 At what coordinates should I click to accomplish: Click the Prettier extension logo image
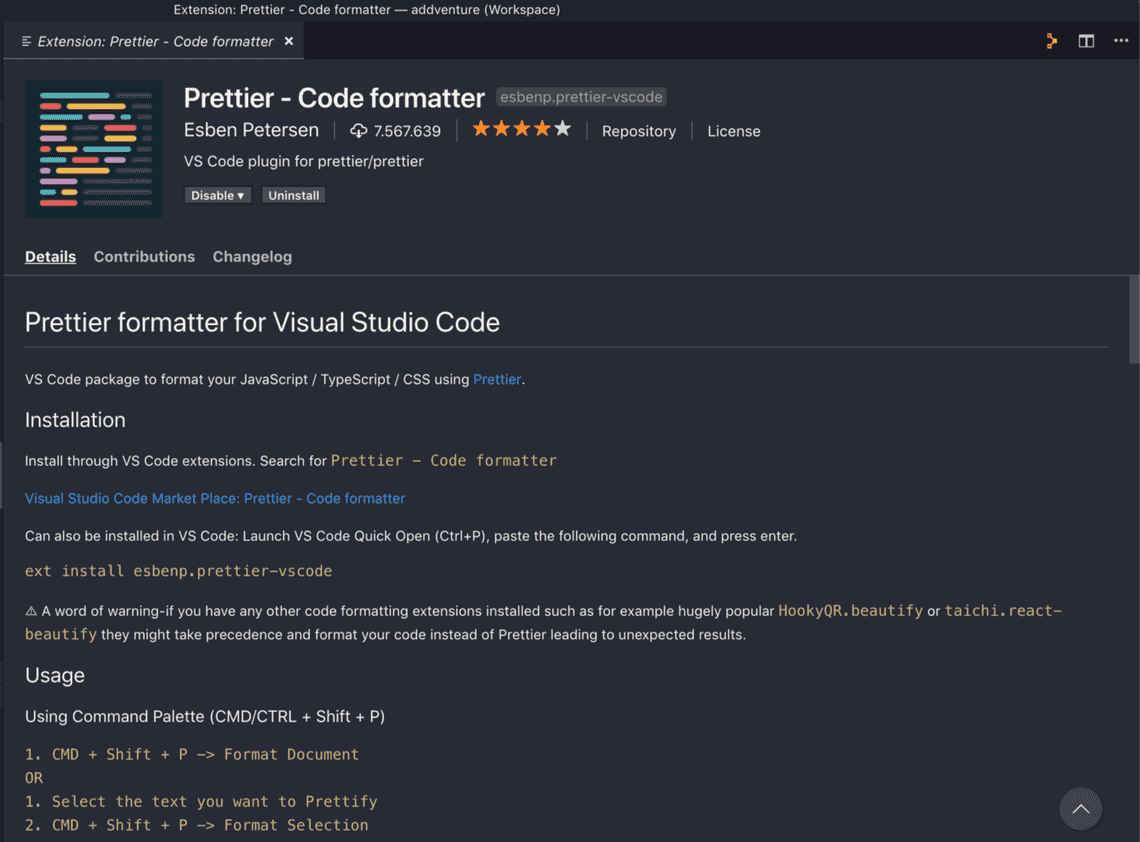93,149
